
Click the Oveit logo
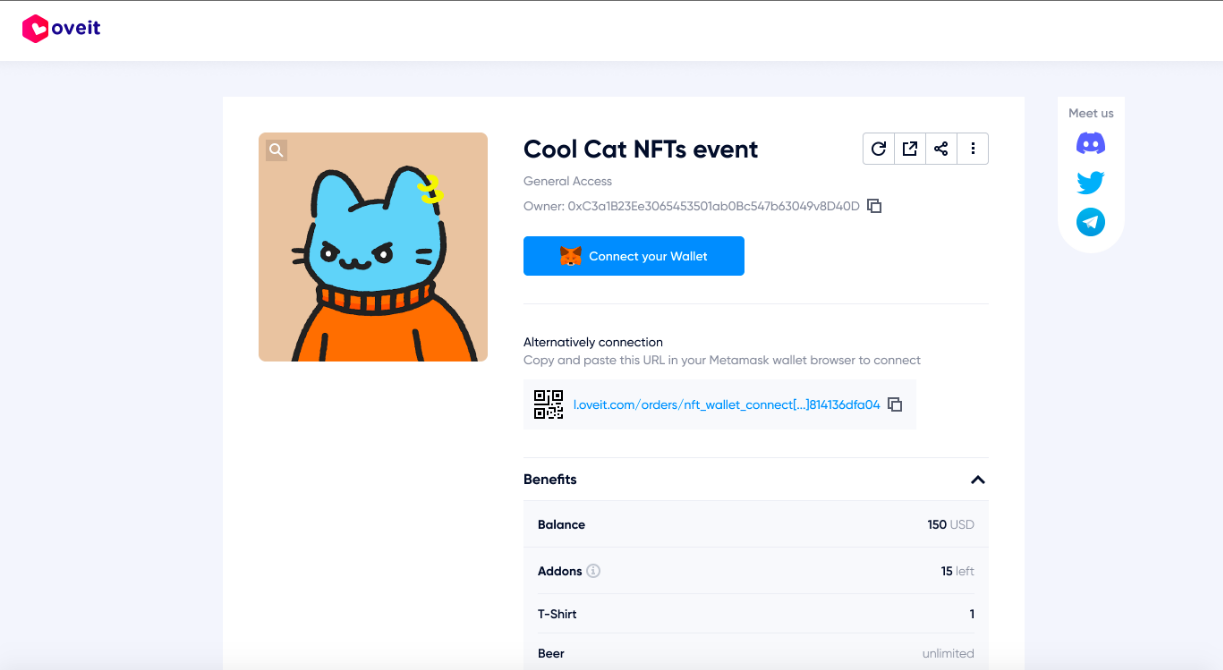point(61,29)
